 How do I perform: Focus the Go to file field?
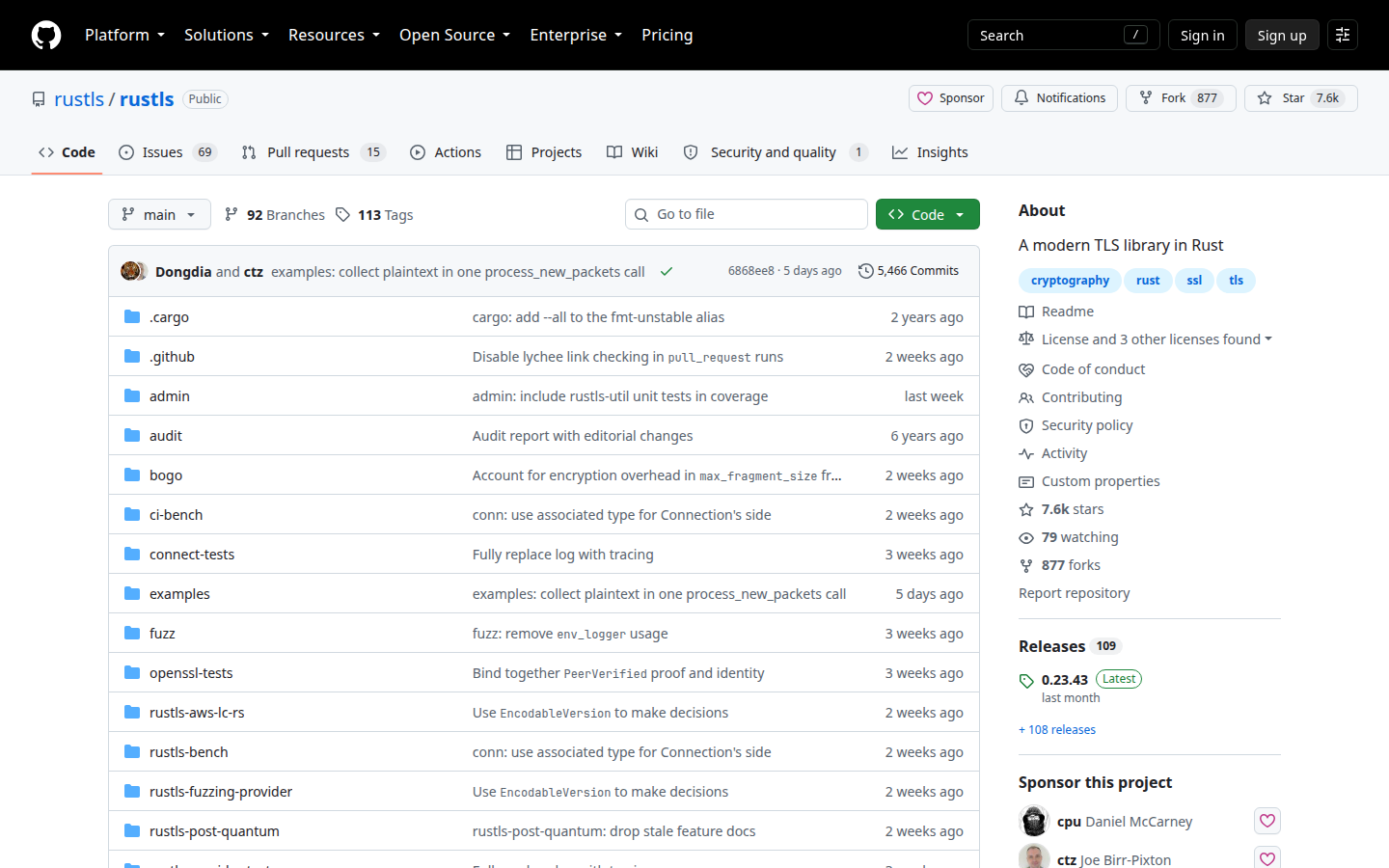[x=747, y=214]
